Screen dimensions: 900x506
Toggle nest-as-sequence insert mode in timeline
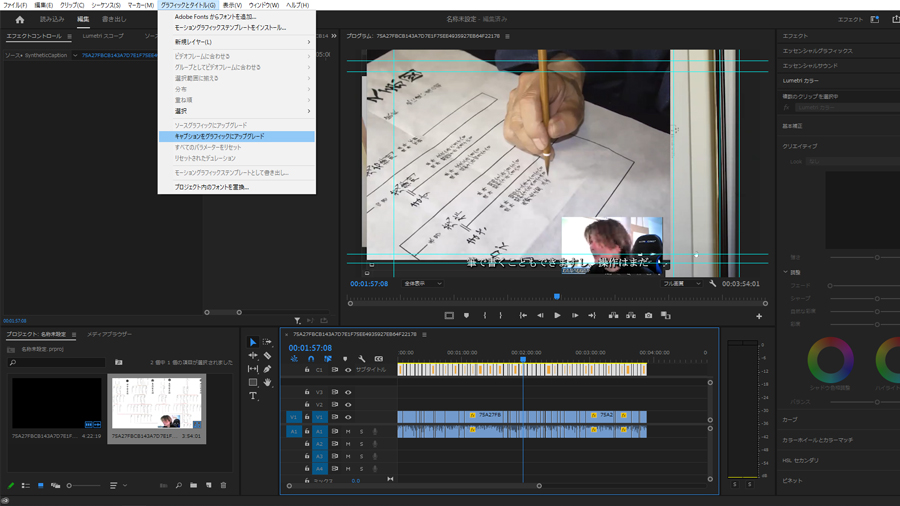294,359
